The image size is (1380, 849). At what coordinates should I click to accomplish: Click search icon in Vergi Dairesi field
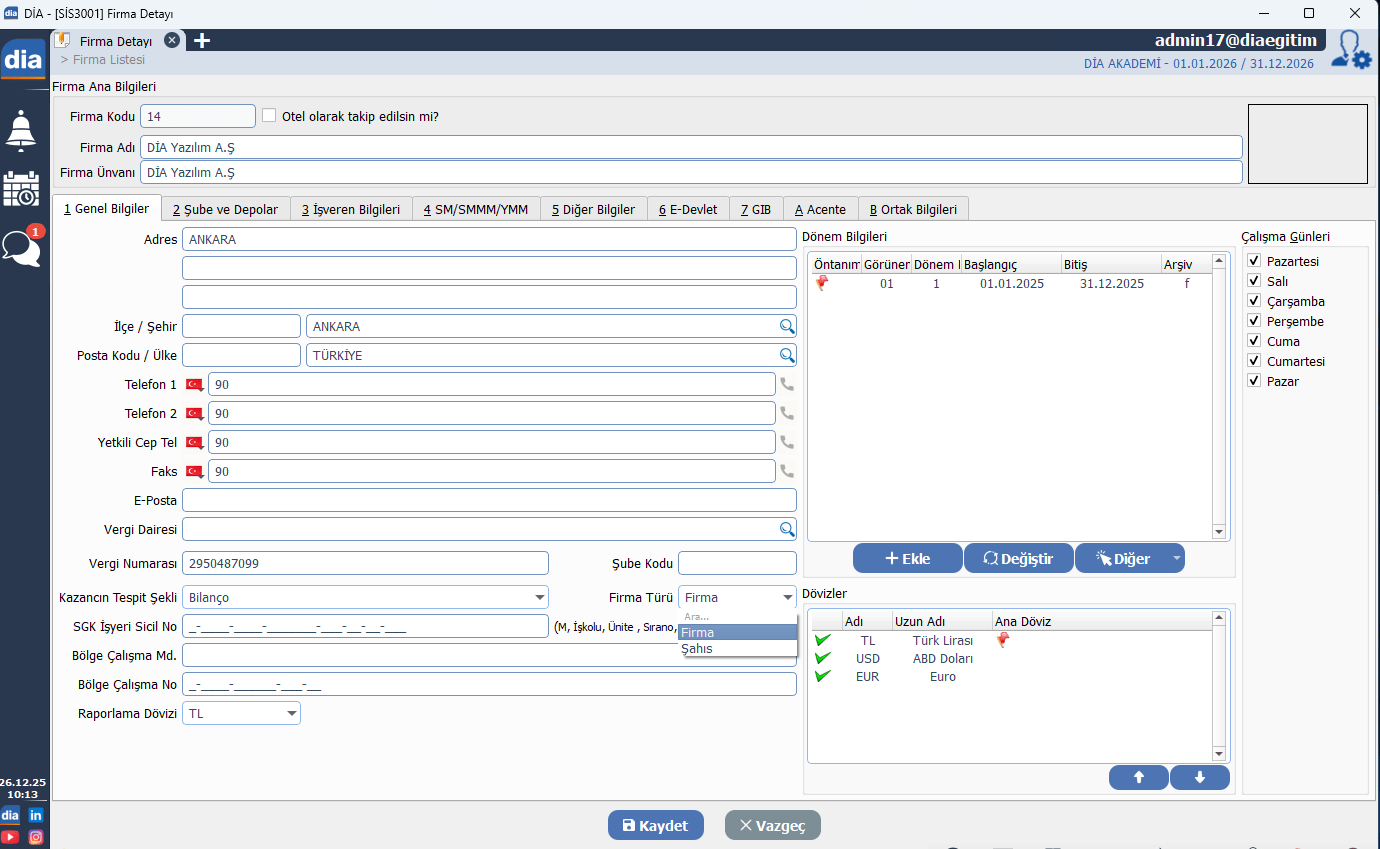click(787, 529)
